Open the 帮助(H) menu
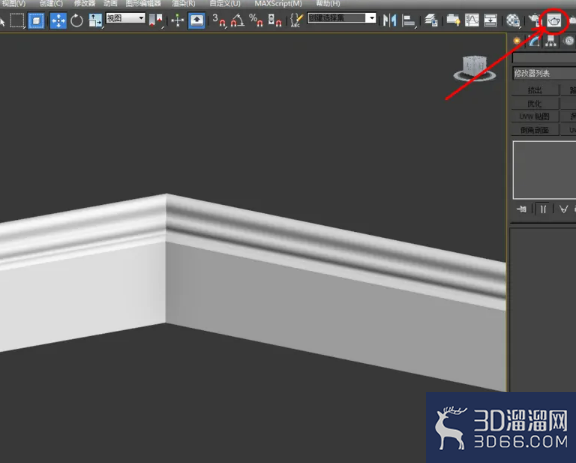This screenshot has height=463, width=576. tap(328, 4)
